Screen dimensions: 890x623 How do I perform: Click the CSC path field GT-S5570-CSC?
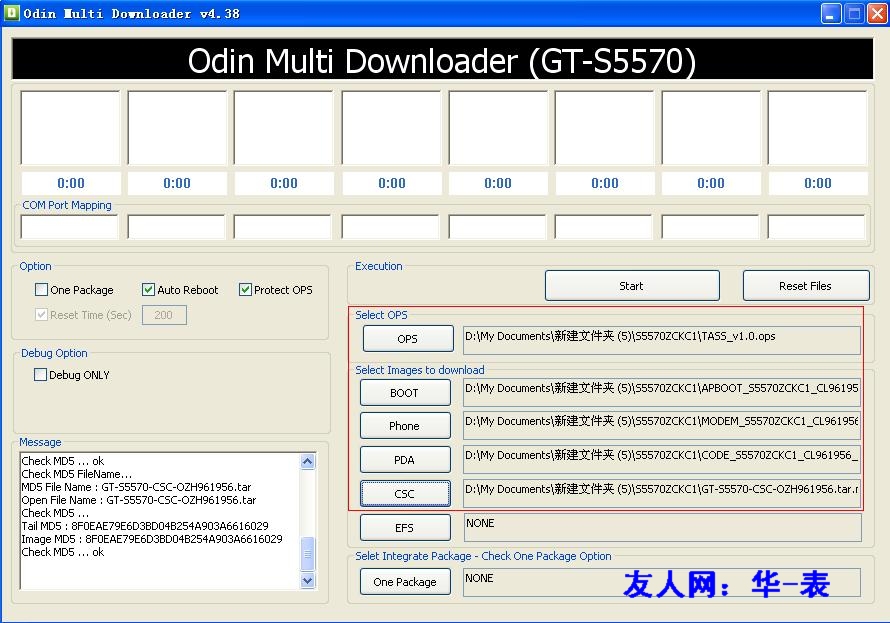[662, 493]
